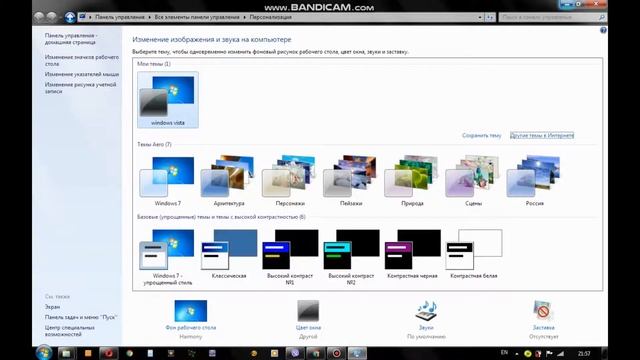Focus the control panel search field
The height and width of the screenshot is (360, 640).
[x=548, y=17]
